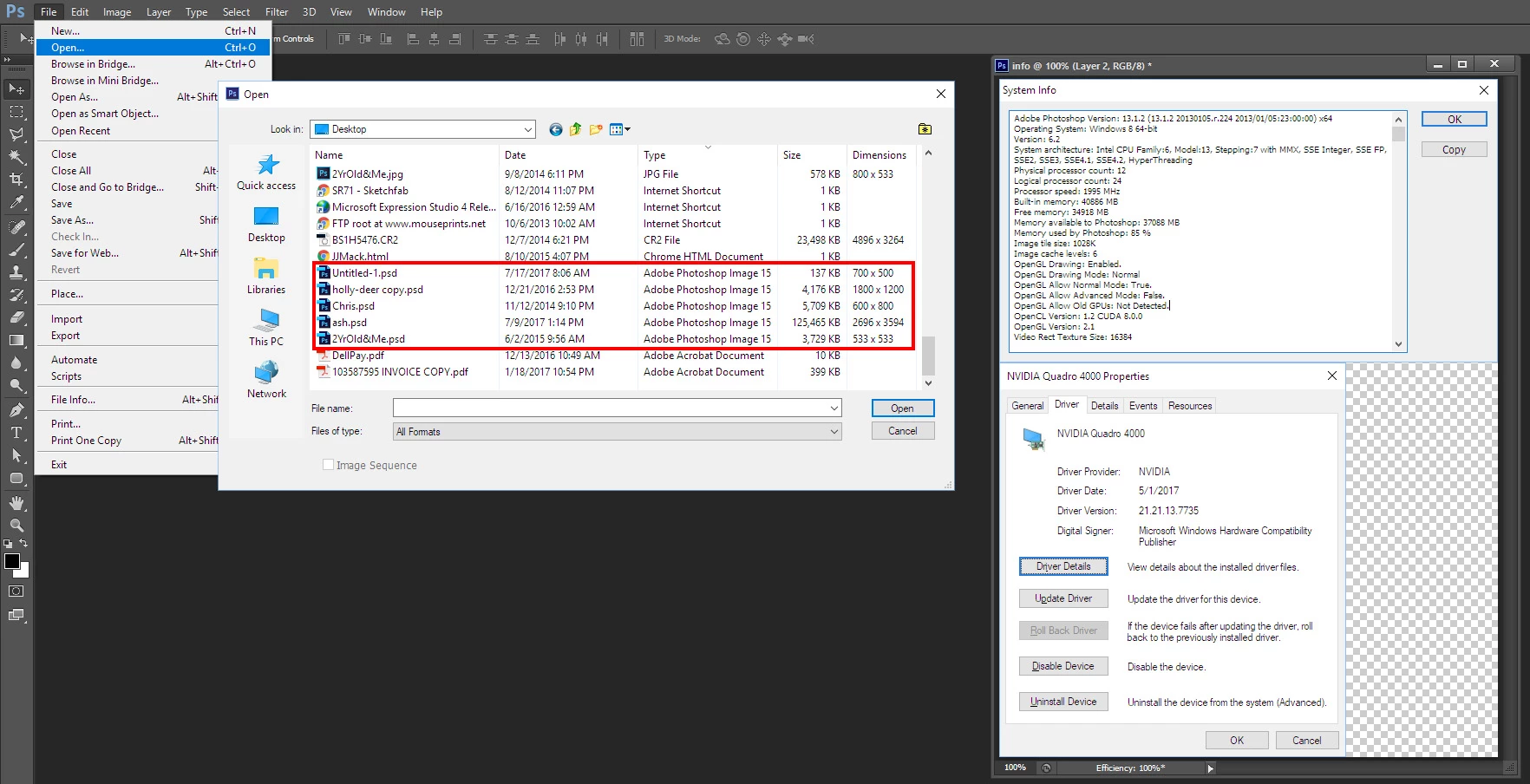Screen dimensions: 1530x784
Task: Switch to the Resources tab
Action: (x=1190, y=406)
